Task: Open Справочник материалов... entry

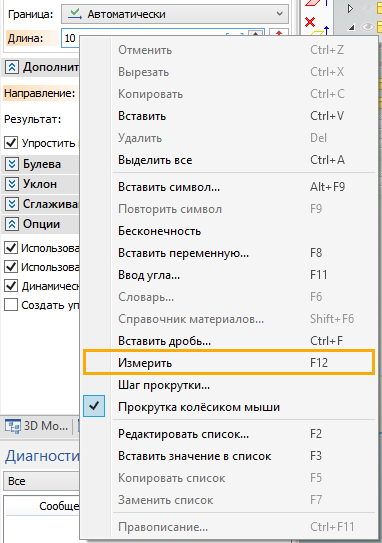Action: click(229, 319)
